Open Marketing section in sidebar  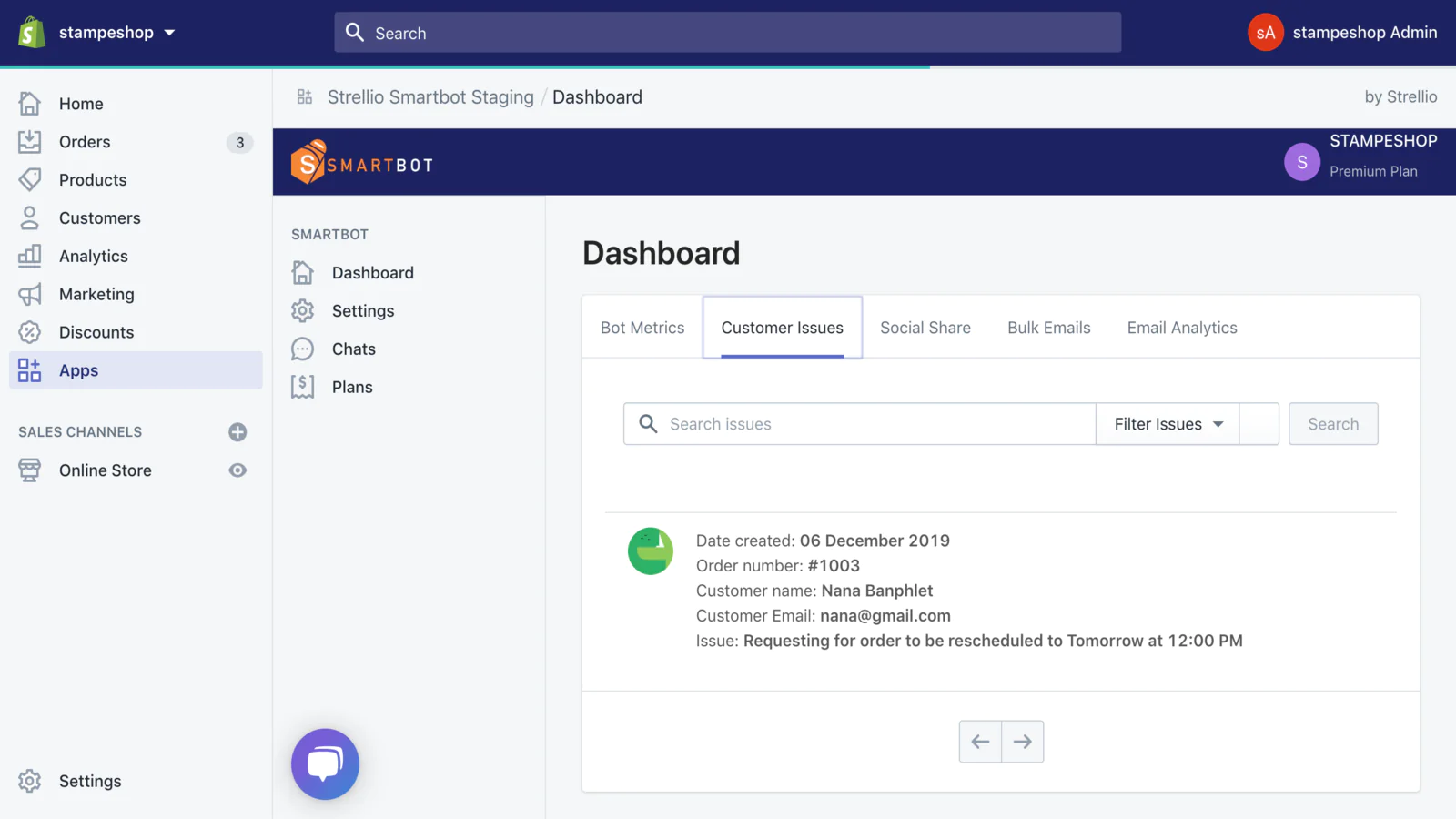point(96,295)
